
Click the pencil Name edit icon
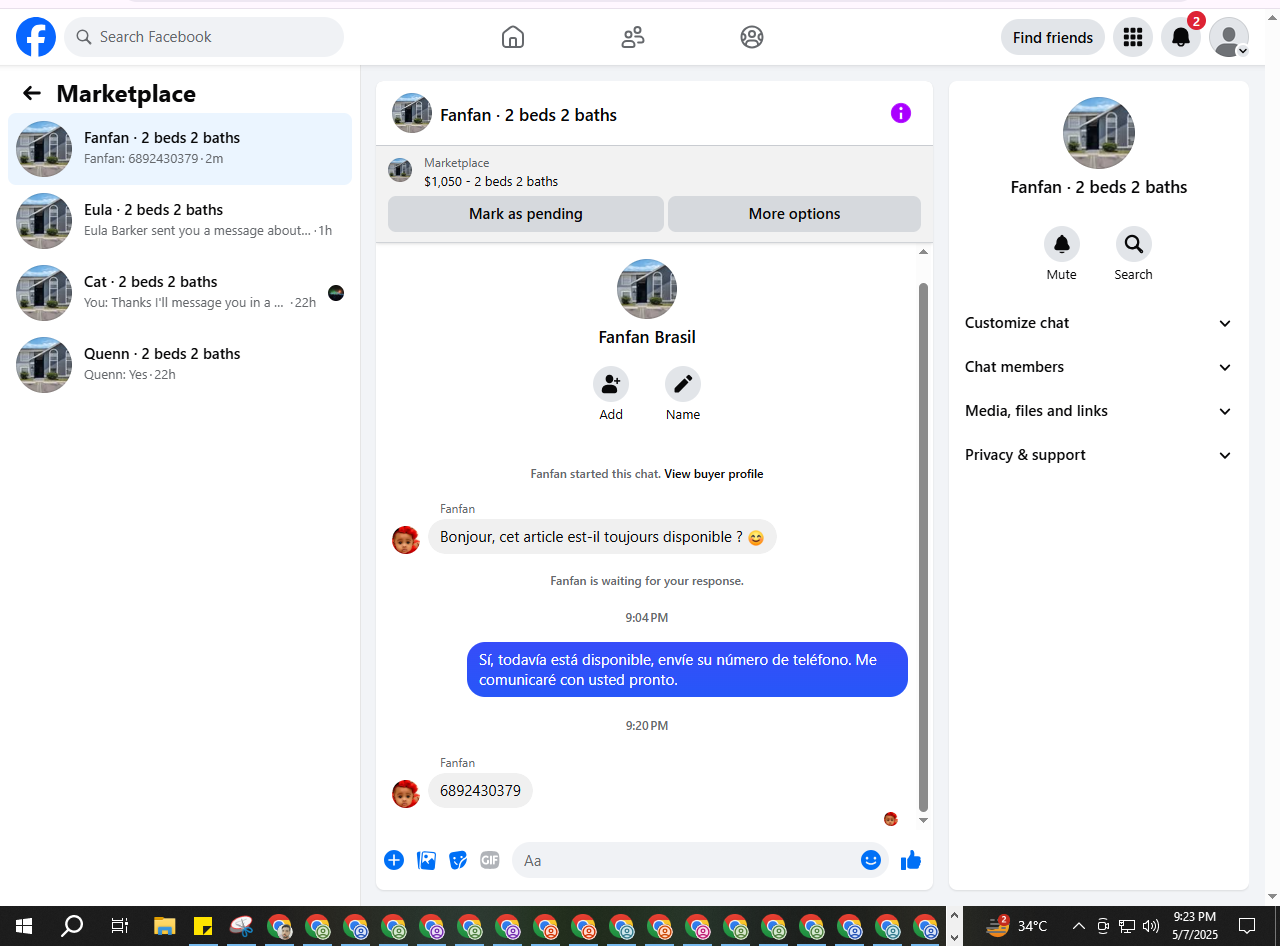(683, 384)
